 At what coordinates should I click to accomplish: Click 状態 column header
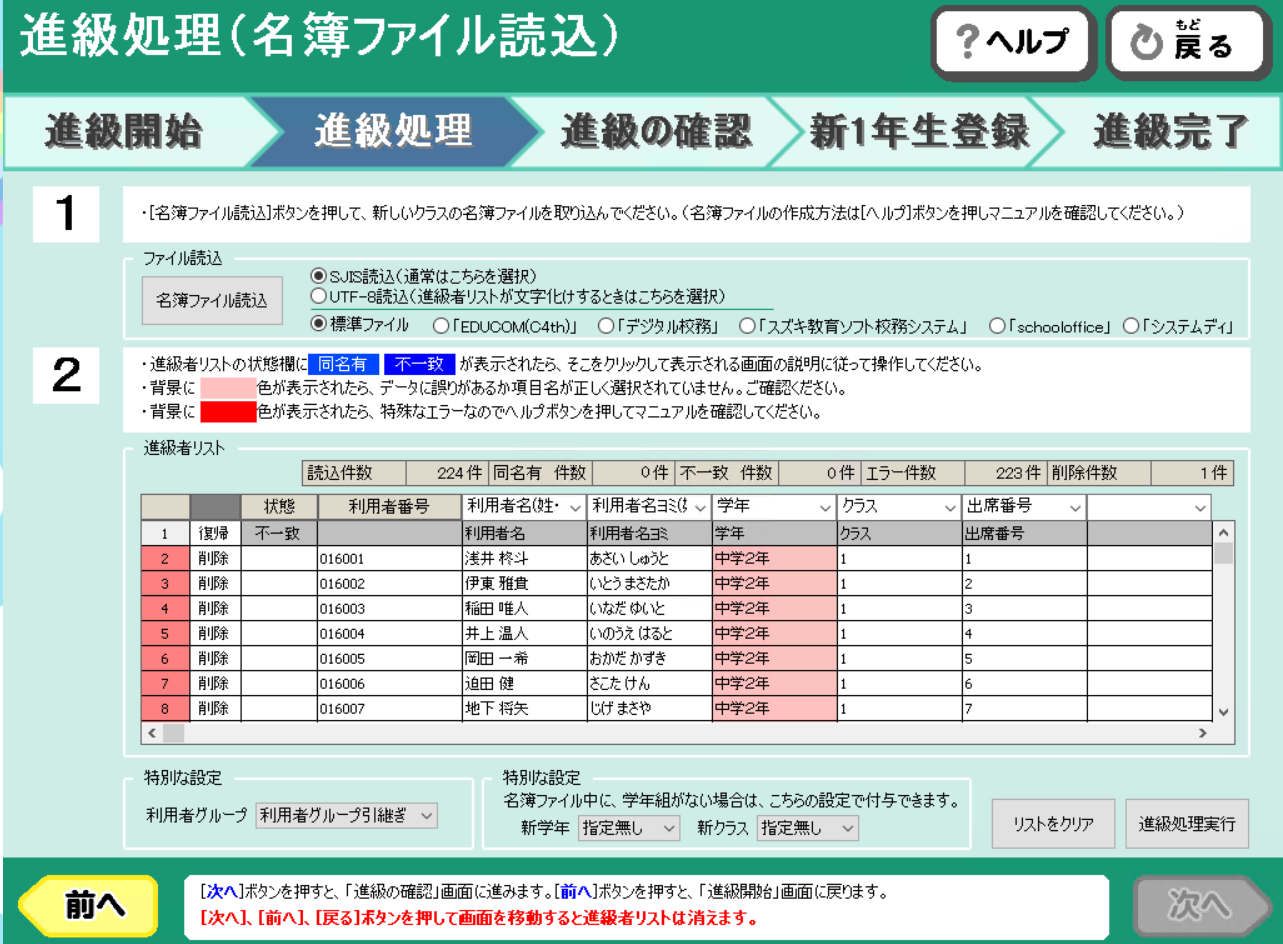(279, 507)
